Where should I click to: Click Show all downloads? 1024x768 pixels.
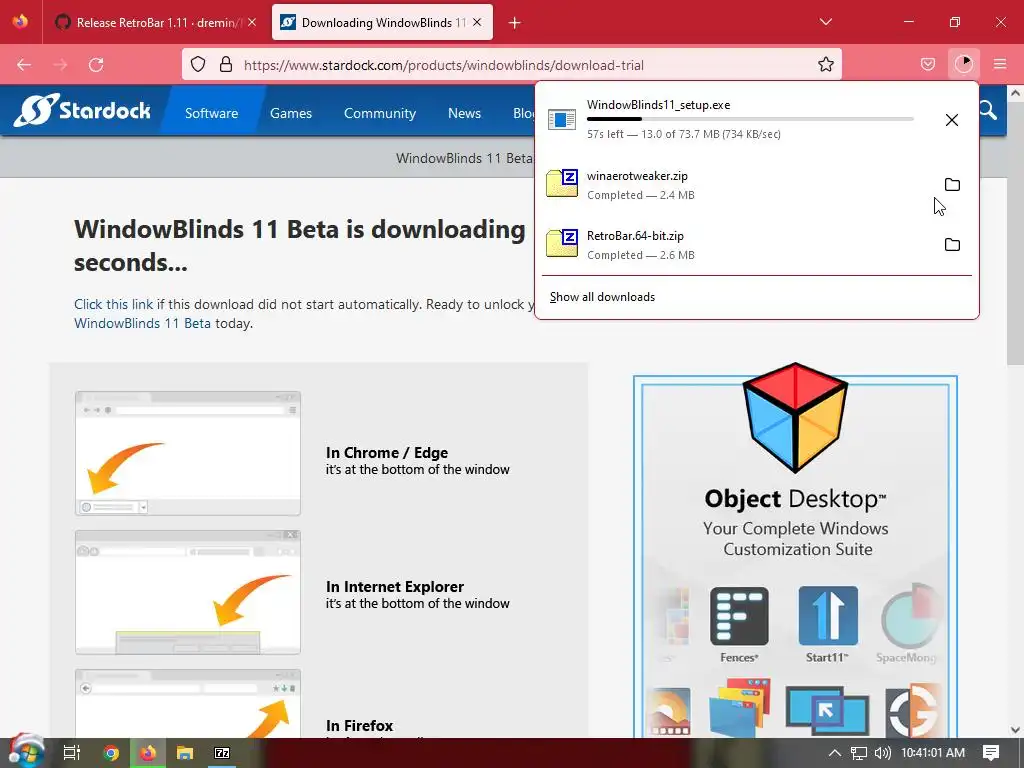(x=602, y=297)
